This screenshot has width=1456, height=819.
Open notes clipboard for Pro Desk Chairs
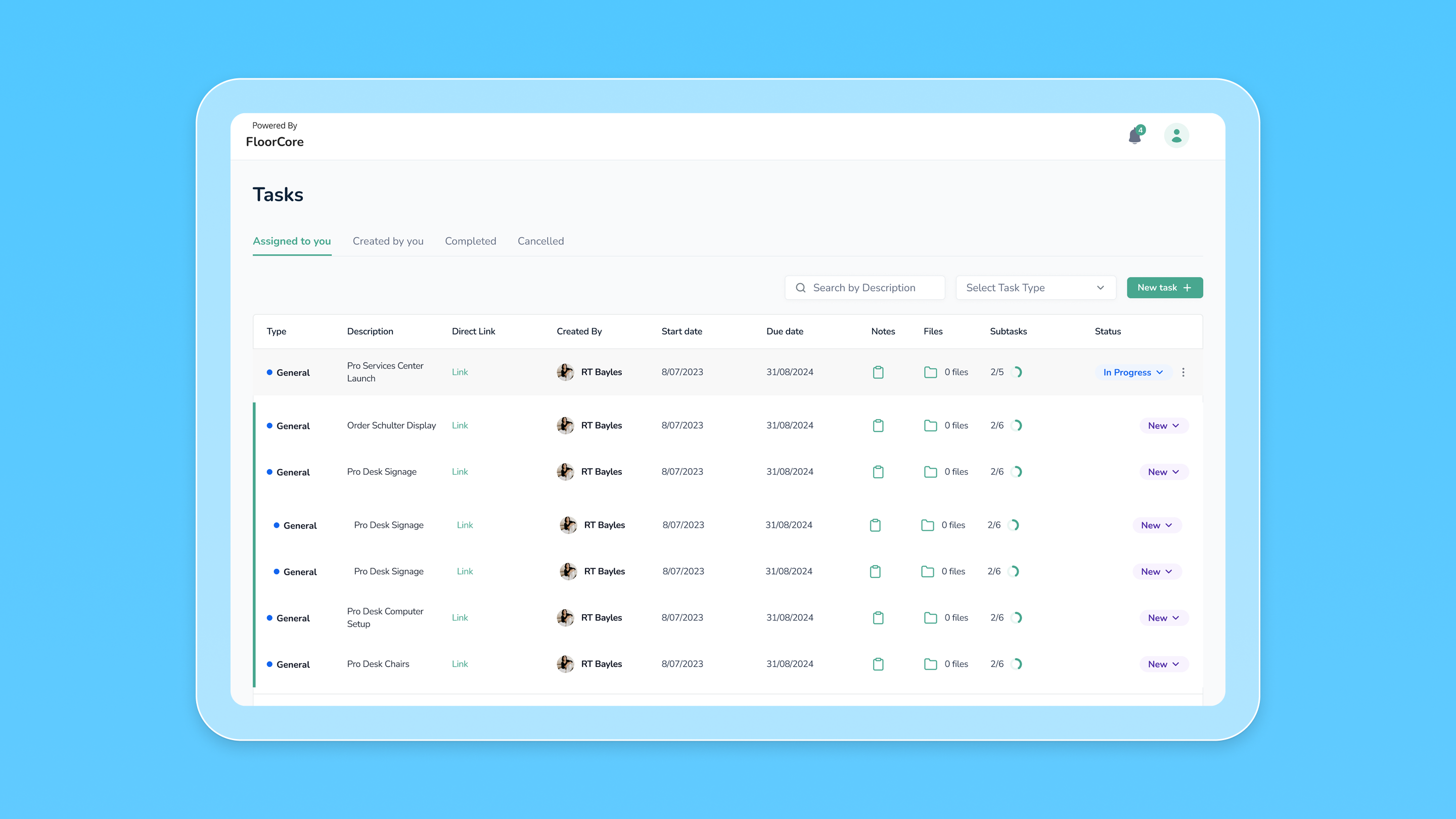[878, 664]
